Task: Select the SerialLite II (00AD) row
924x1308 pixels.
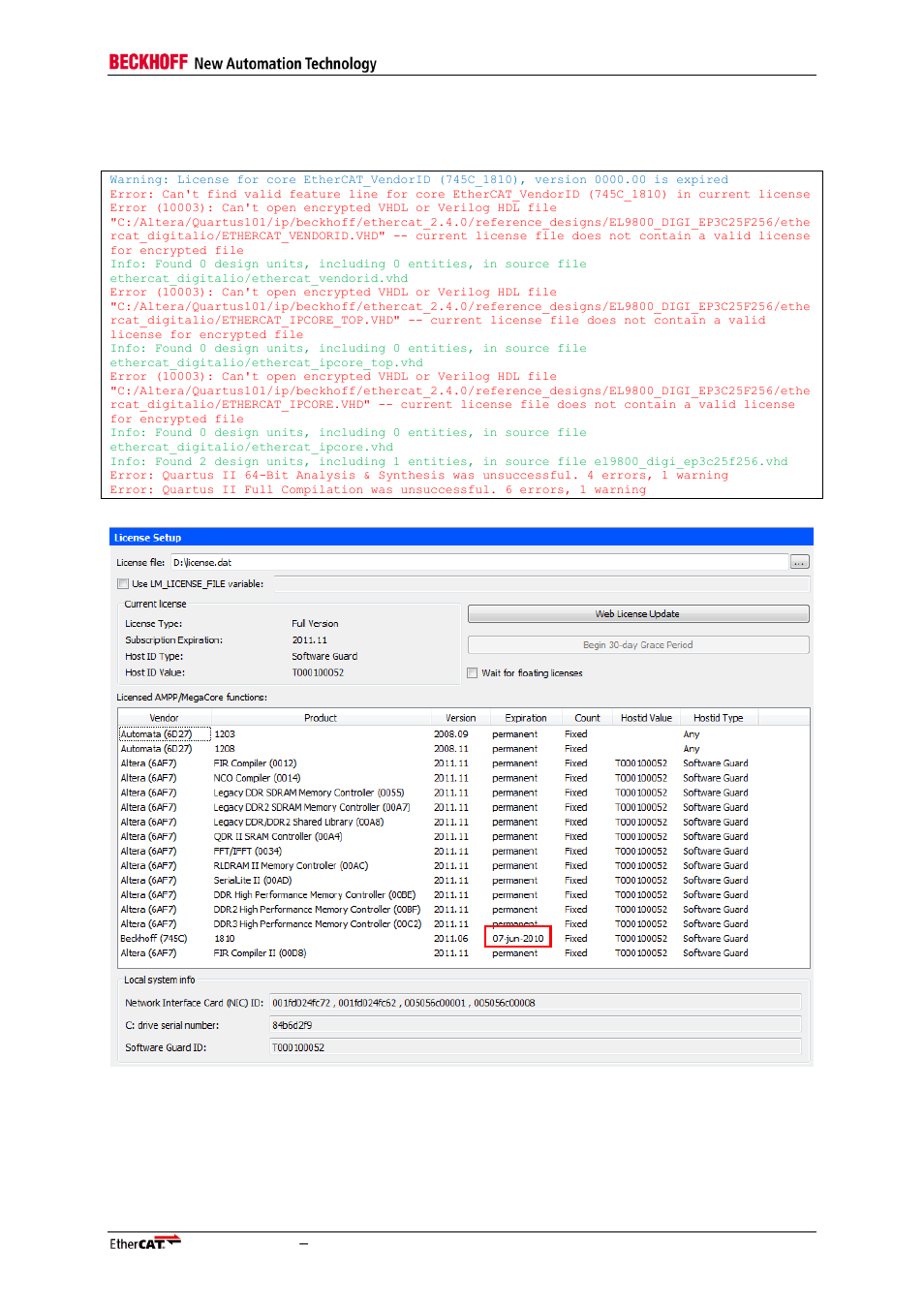Action: 463,881
